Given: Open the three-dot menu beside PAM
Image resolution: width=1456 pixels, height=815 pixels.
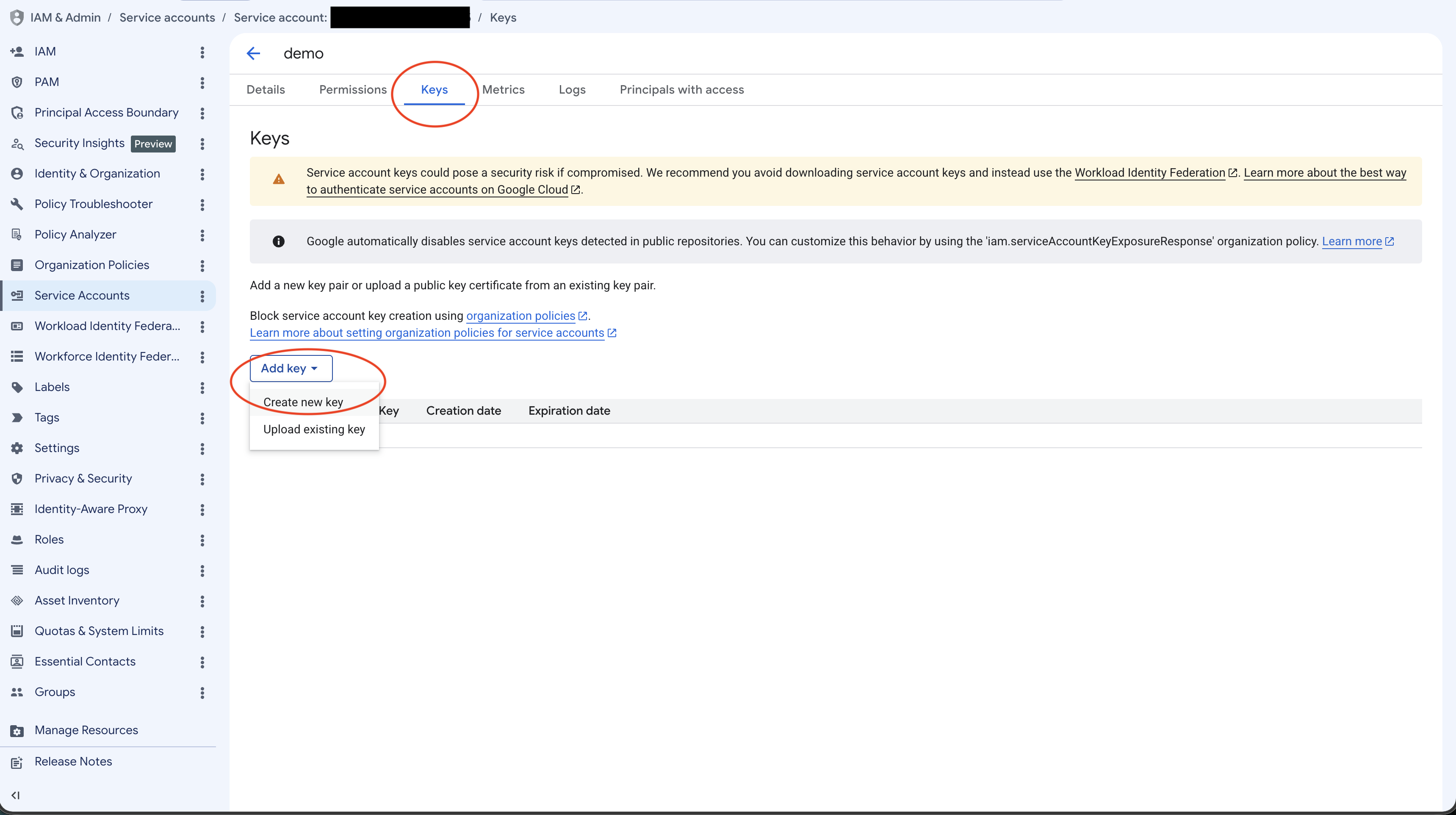Looking at the screenshot, I should [x=202, y=83].
